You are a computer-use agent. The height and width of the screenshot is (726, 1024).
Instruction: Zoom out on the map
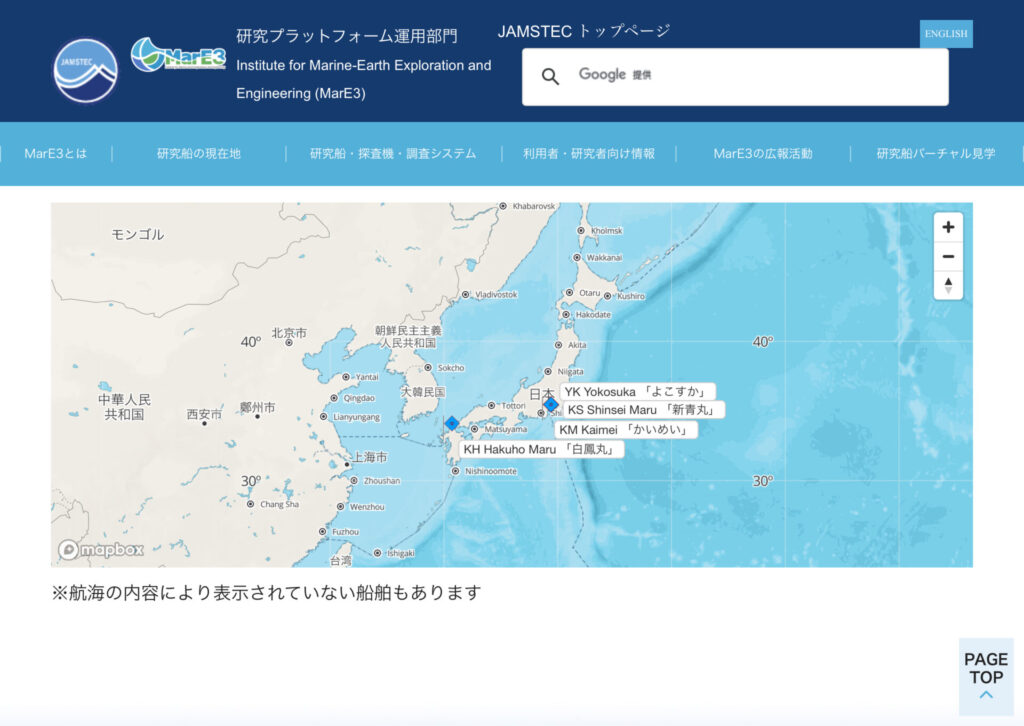pyautogui.click(x=948, y=257)
